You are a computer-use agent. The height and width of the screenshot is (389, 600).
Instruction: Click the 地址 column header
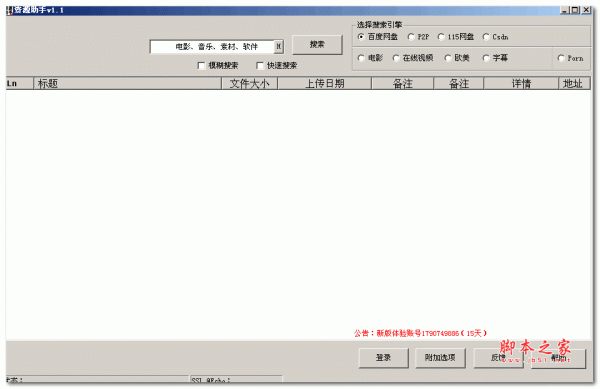tap(574, 83)
